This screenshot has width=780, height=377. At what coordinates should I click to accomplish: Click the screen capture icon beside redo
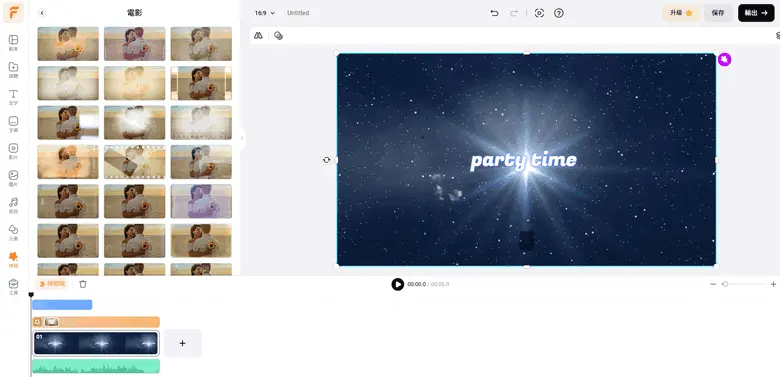[539, 13]
